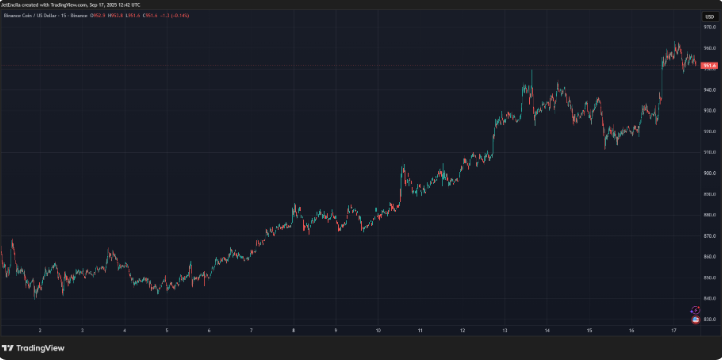Open the US flag economic event icon
Image resolution: width=722 pixels, height=360 pixels.
696,319
